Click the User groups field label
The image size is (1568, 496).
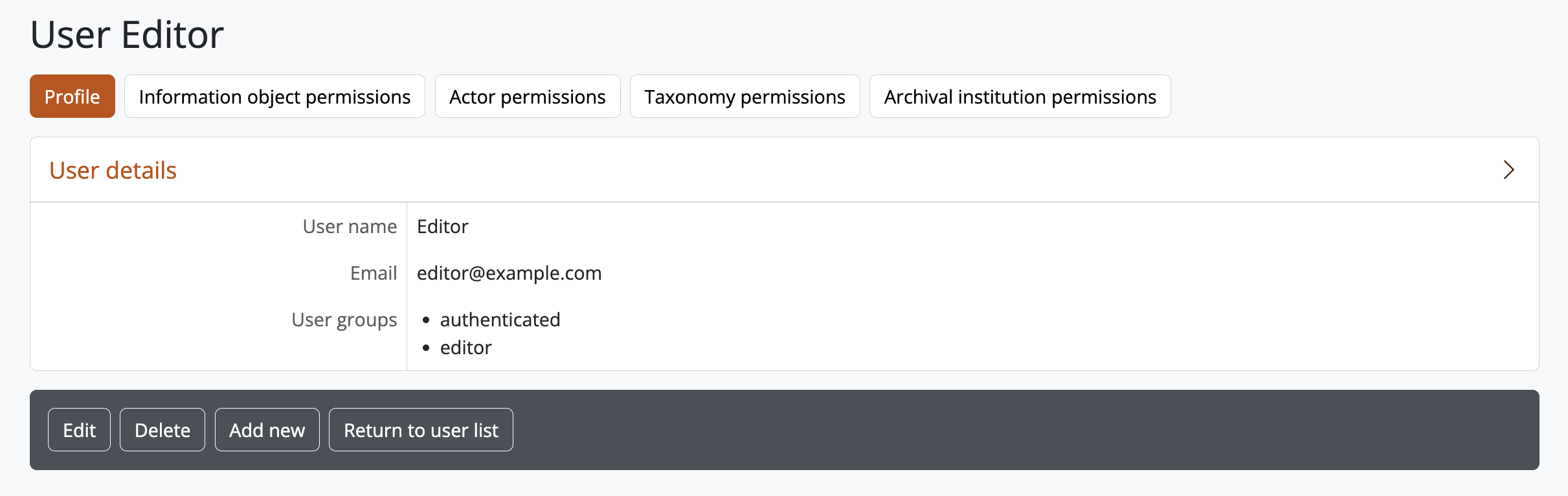(344, 320)
